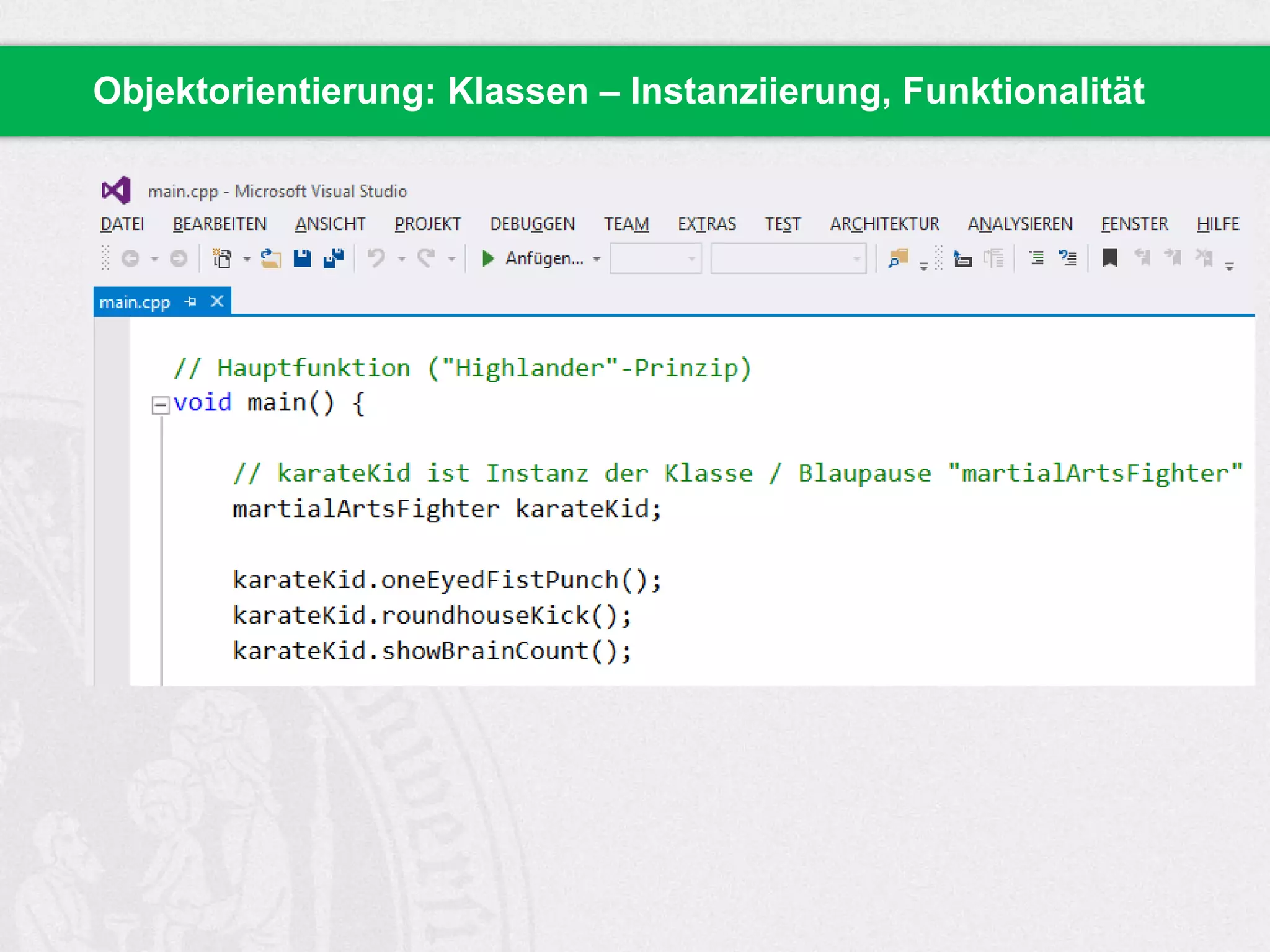Open the standard toolbar overflow options arrow
The width and height of the screenshot is (1270, 952).
pyautogui.click(x=923, y=267)
